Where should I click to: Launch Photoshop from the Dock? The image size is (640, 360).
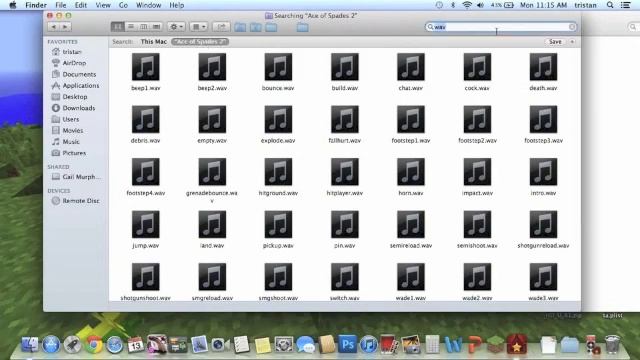(x=347, y=344)
